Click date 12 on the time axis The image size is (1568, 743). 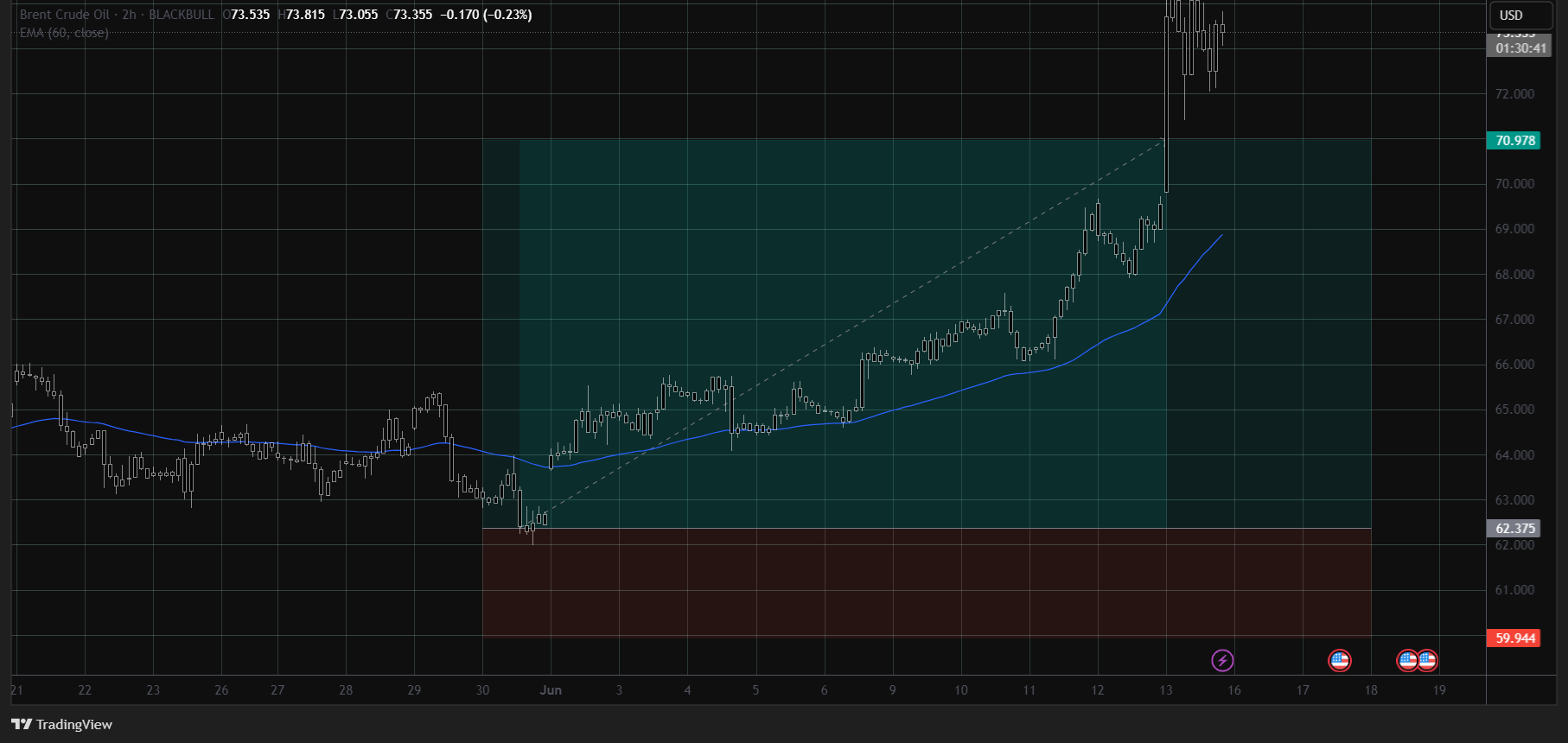click(1098, 690)
